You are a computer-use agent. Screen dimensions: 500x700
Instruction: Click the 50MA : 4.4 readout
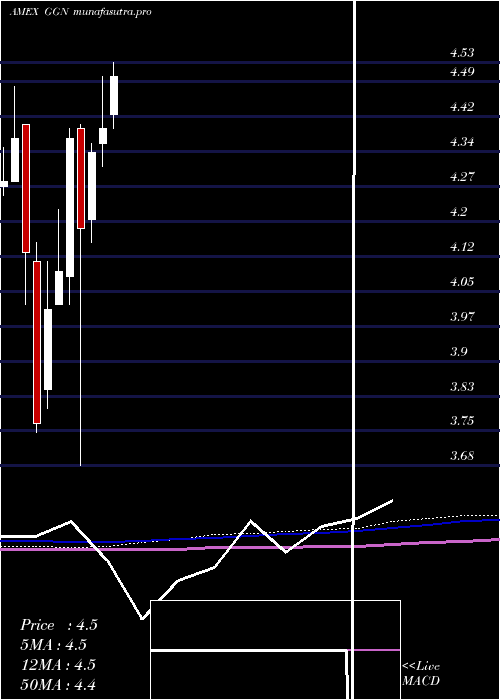point(58,684)
